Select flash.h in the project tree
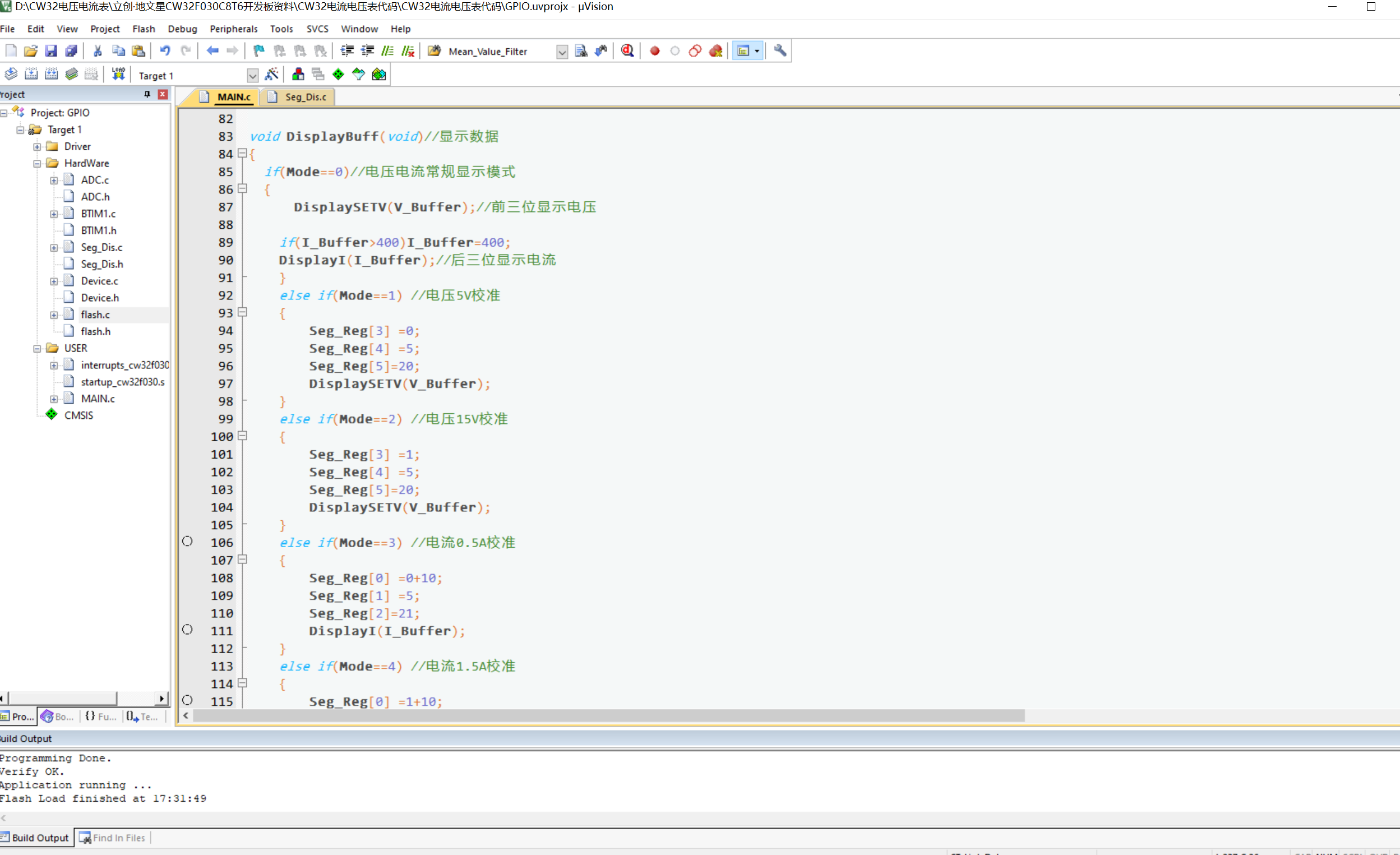Image resolution: width=1400 pixels, height=855 pixels. (x=95, y=331)
